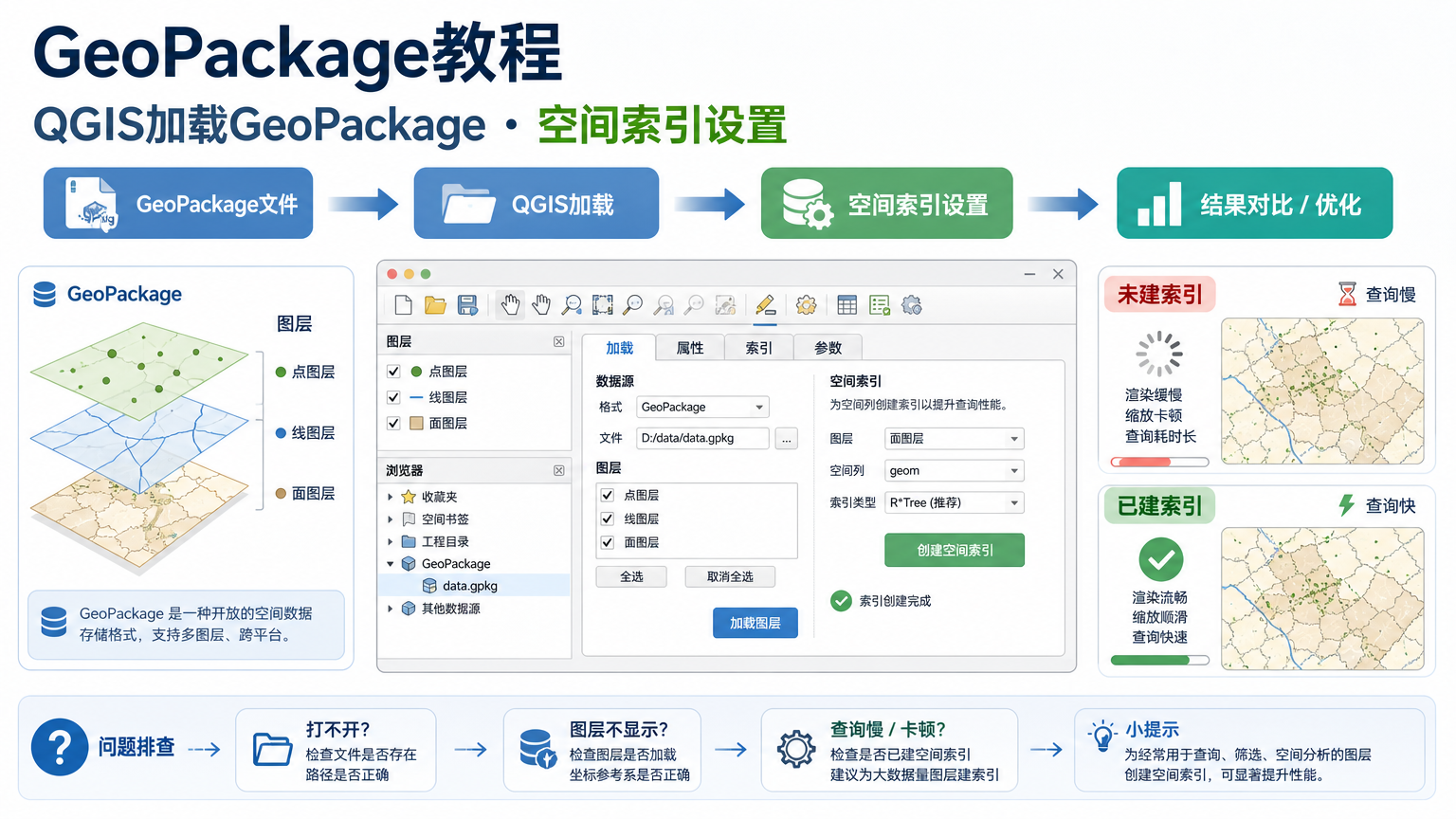The height and width of the screenshot is (819, 1456).
Task: Toggle editing with the yellow pencil icon
Action: (x=766, y=305)
